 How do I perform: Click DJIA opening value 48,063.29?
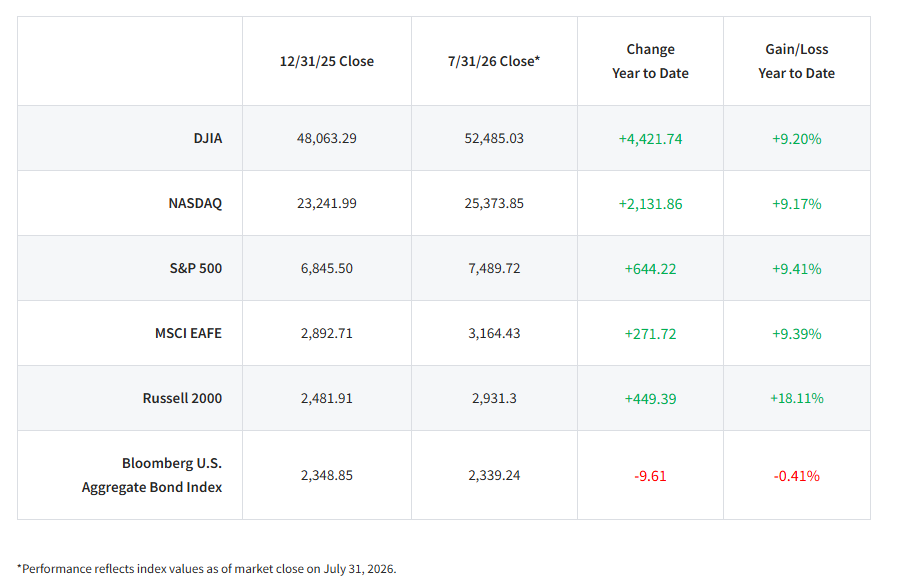click(327, 138)
